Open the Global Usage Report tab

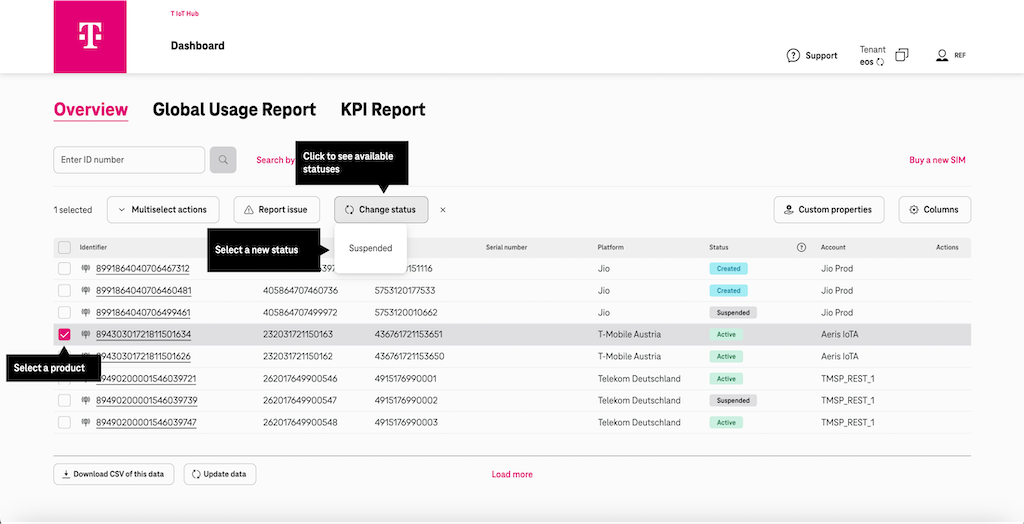point(234,110)
